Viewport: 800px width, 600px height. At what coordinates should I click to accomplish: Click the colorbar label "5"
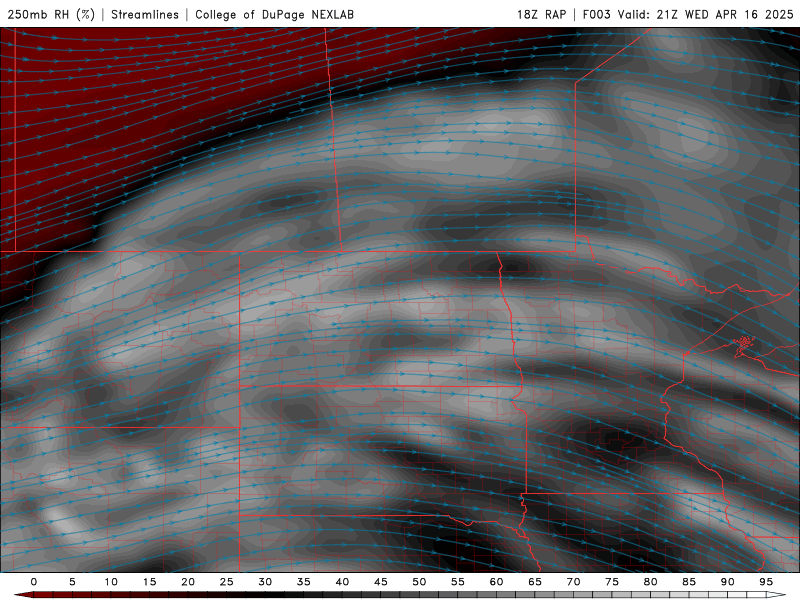point(72,582)
